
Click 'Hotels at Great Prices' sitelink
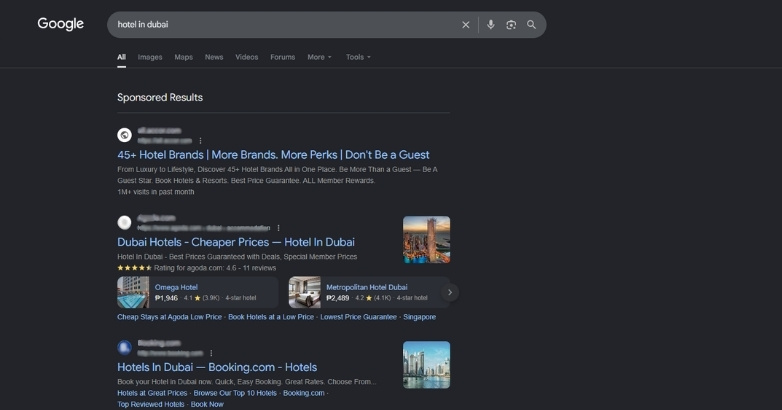coord(152,393)
